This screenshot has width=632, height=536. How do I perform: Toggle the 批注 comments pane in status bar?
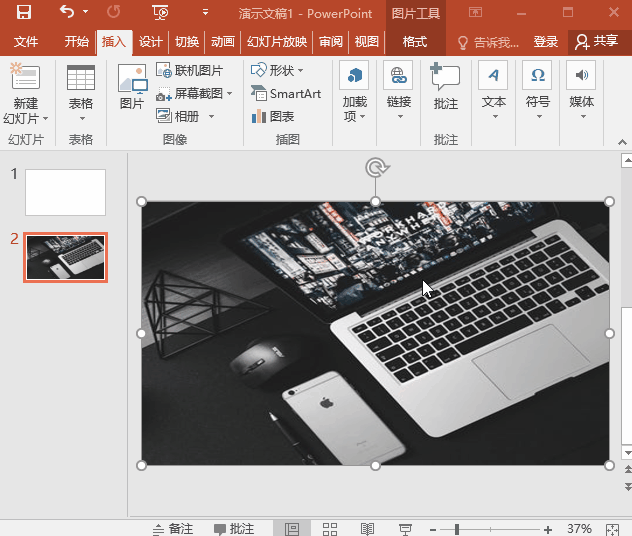pos(233,528)
